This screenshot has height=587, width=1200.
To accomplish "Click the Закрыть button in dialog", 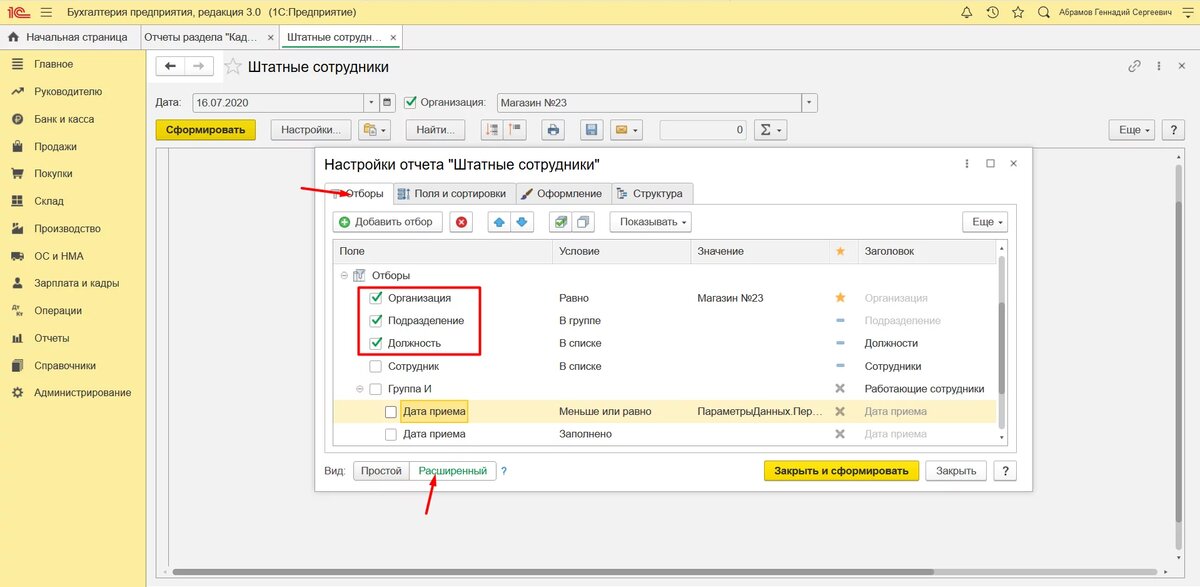I will [955, 471].
